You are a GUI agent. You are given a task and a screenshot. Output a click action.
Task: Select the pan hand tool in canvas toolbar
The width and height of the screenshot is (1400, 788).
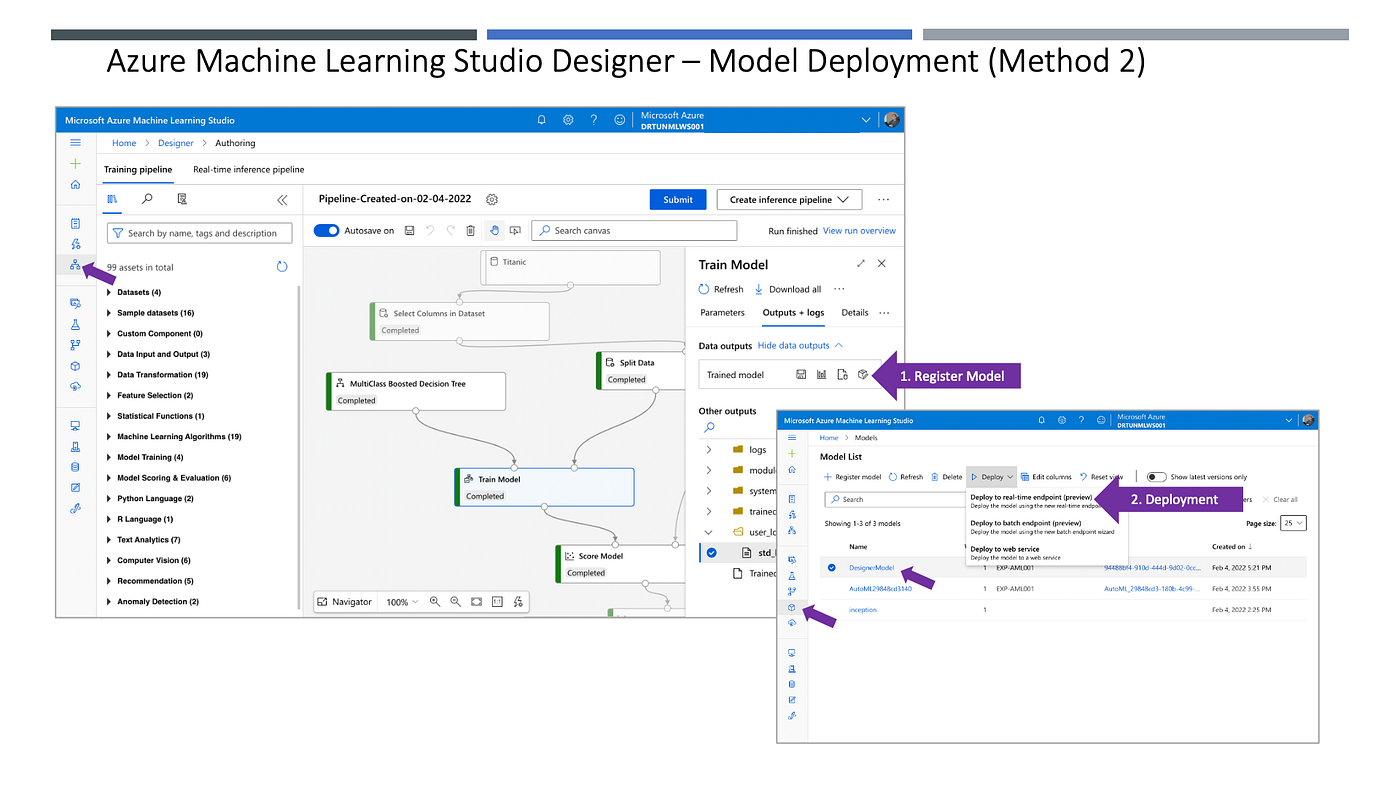coord(494,230)
